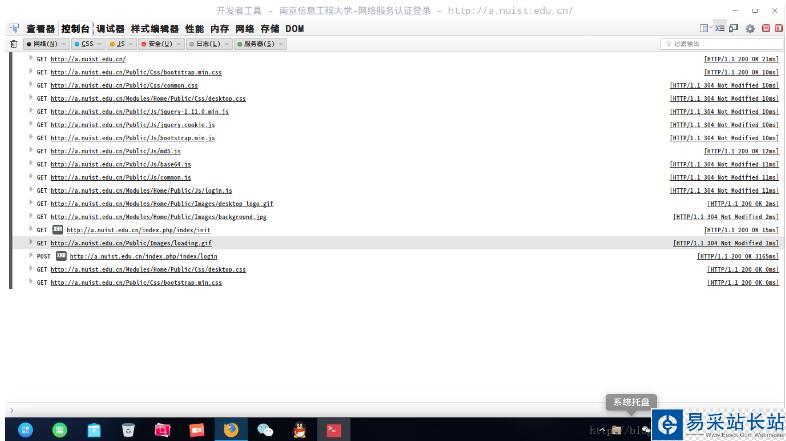Open dropdown arrow of JS filter
Screen dimensions: 786x441
point(131,44)
